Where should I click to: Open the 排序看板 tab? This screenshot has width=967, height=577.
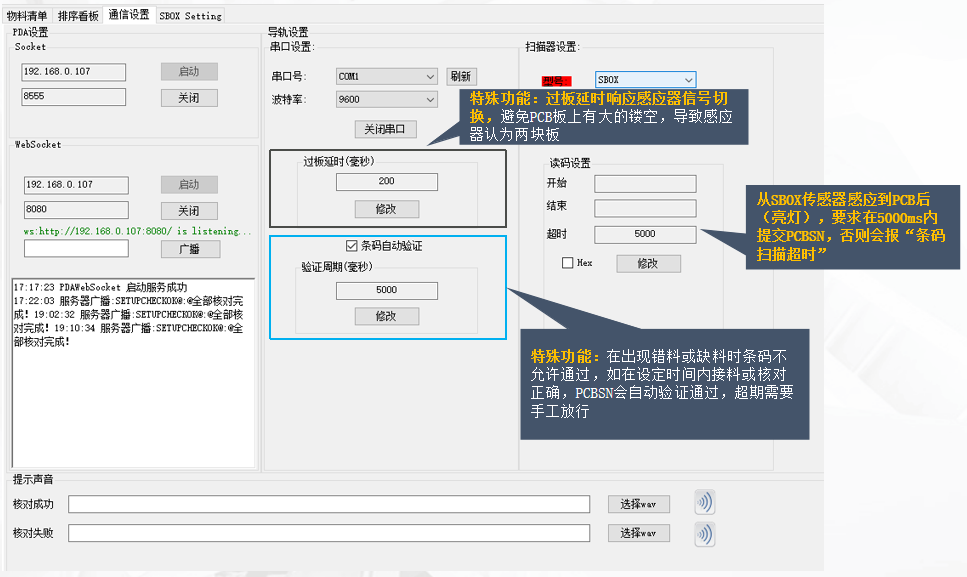coord(78,15)
